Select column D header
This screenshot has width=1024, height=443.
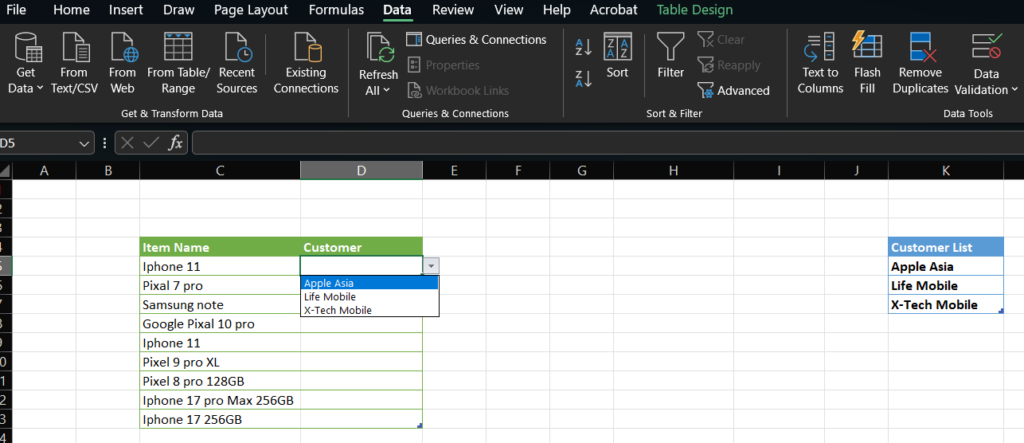click(x=361, y=171)
